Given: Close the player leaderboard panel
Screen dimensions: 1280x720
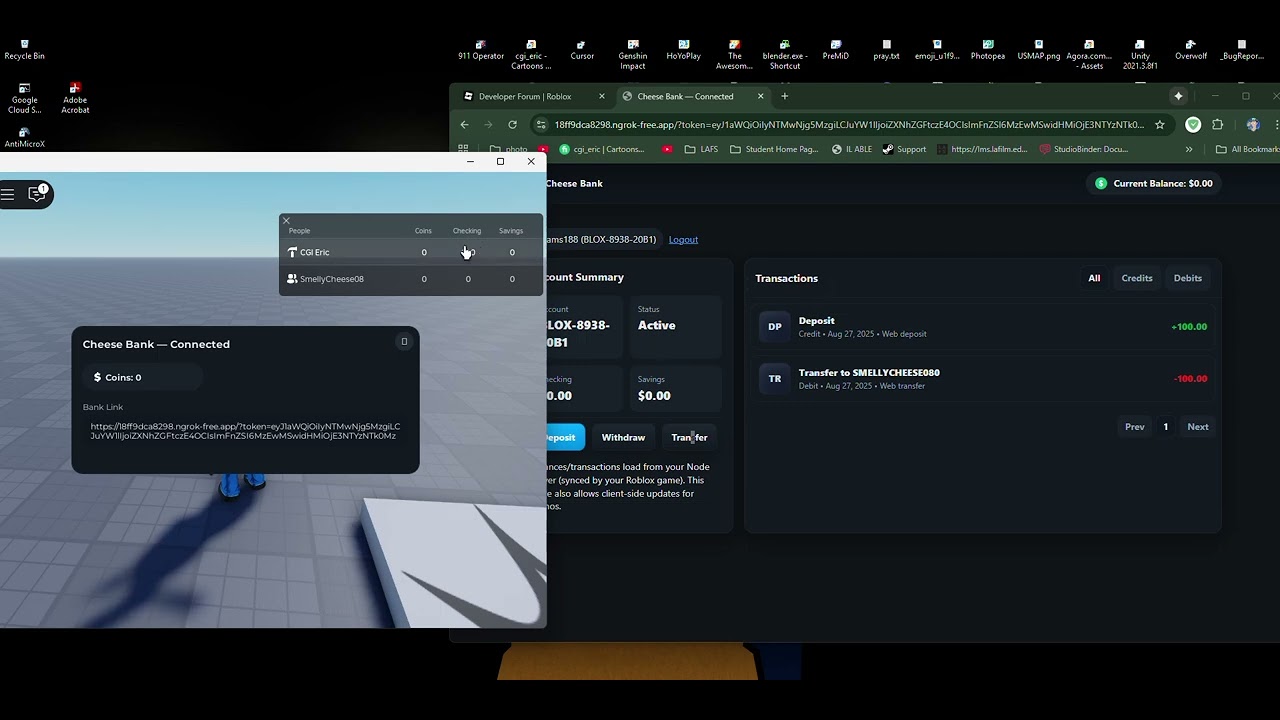Looking at the screenshot, I should 286,221.
